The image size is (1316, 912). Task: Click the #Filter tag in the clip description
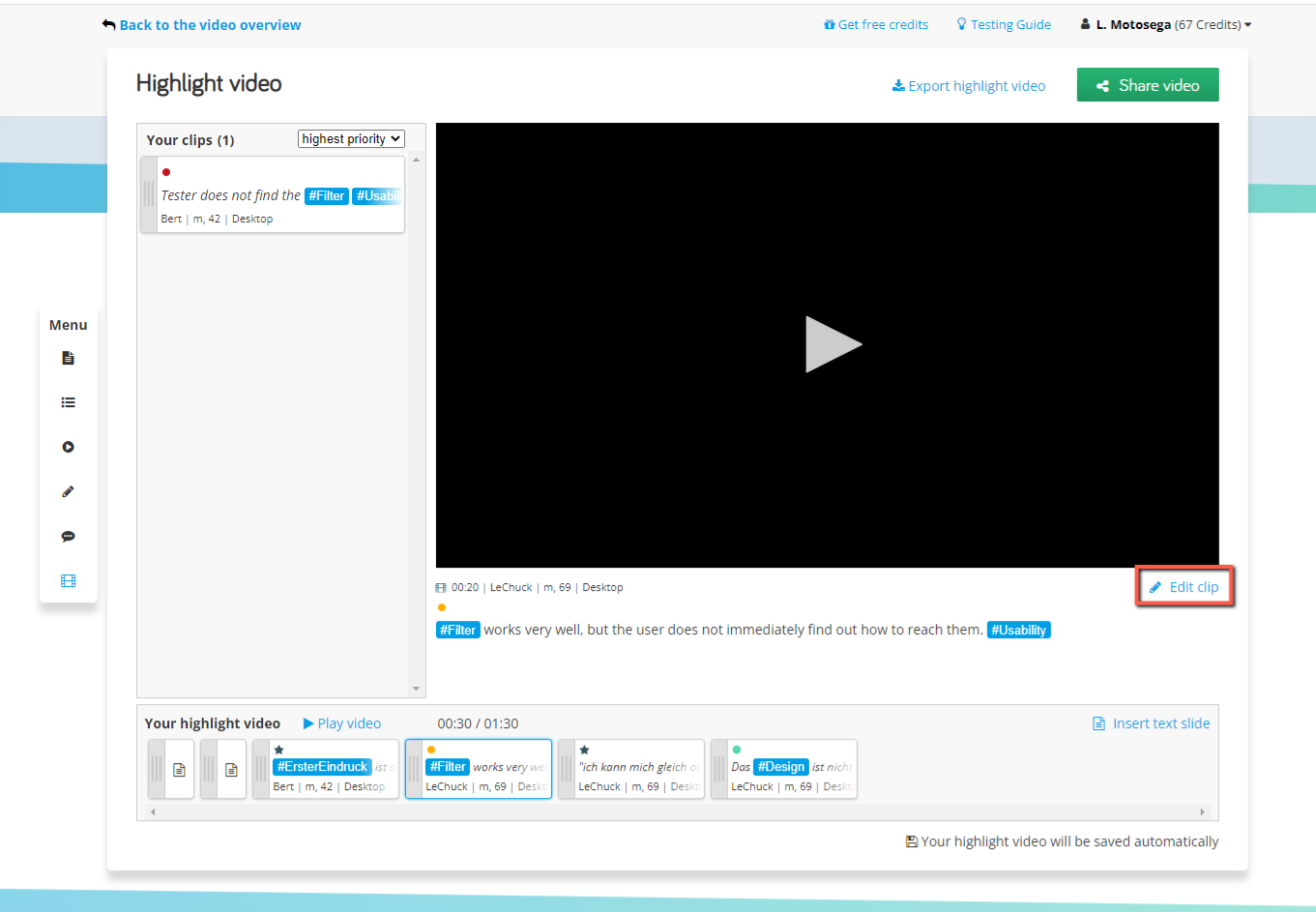(458, 630)
